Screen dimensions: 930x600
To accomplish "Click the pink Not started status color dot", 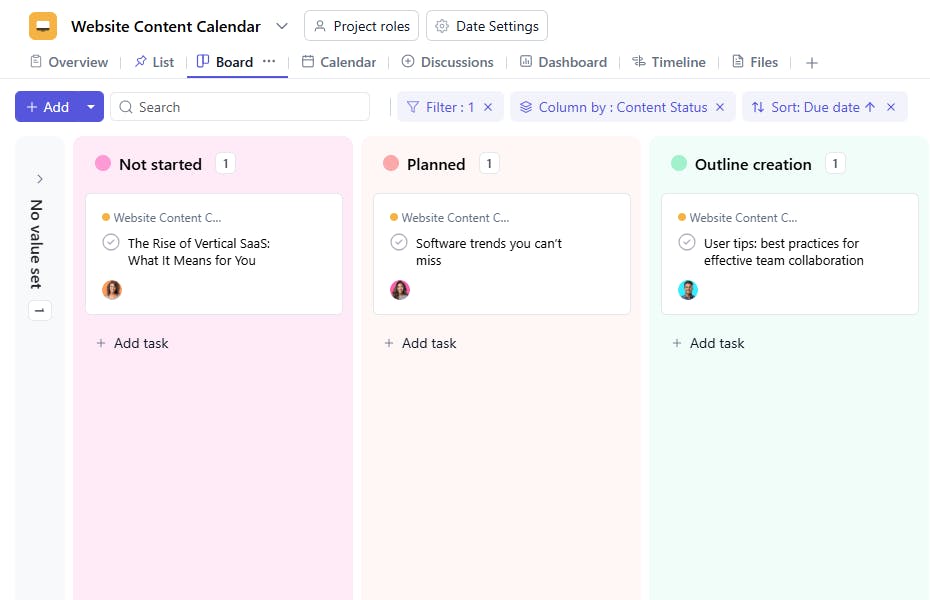I will 103,164.
